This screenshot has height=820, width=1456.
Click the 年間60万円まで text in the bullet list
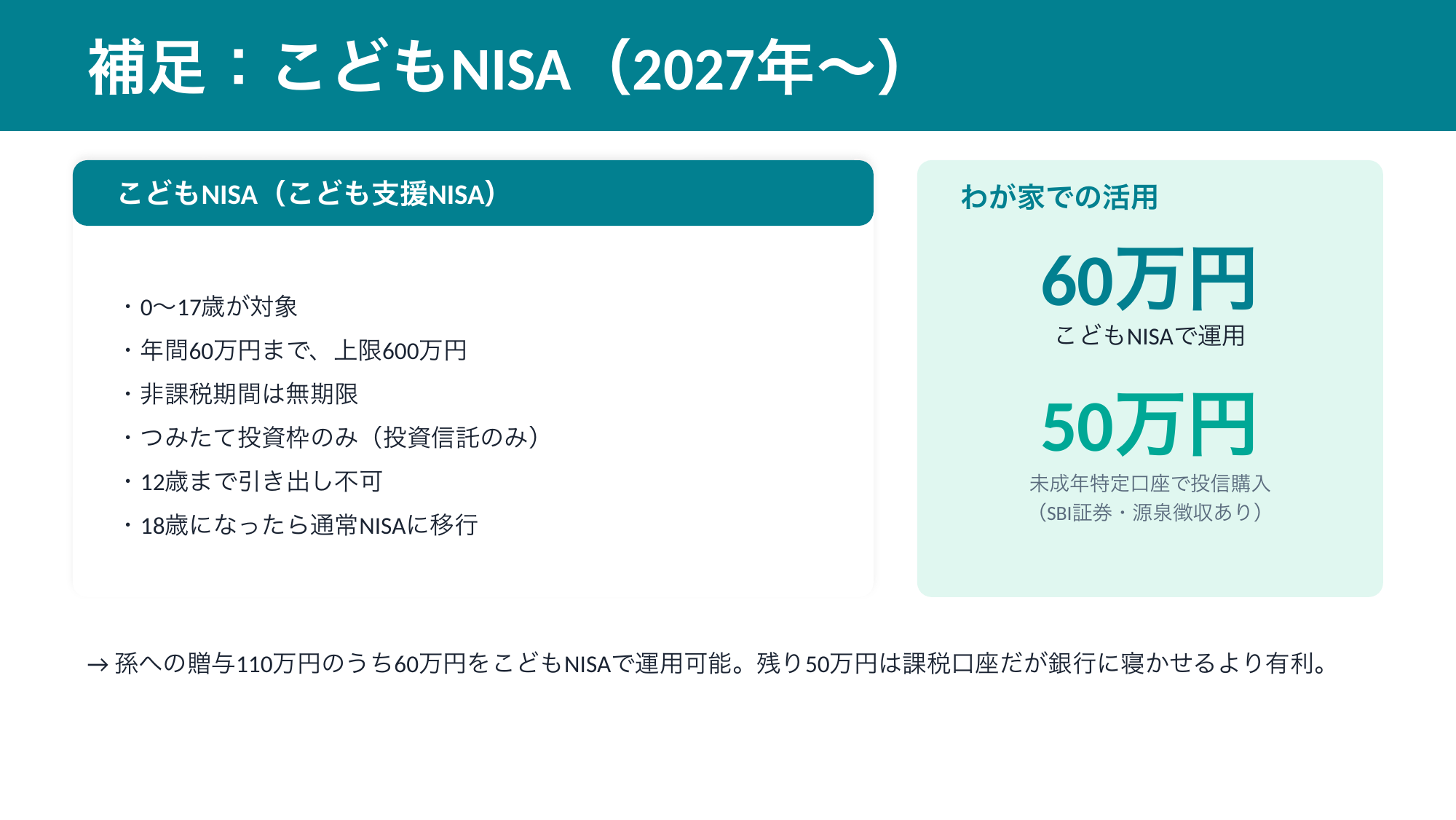tap(225, 351)
